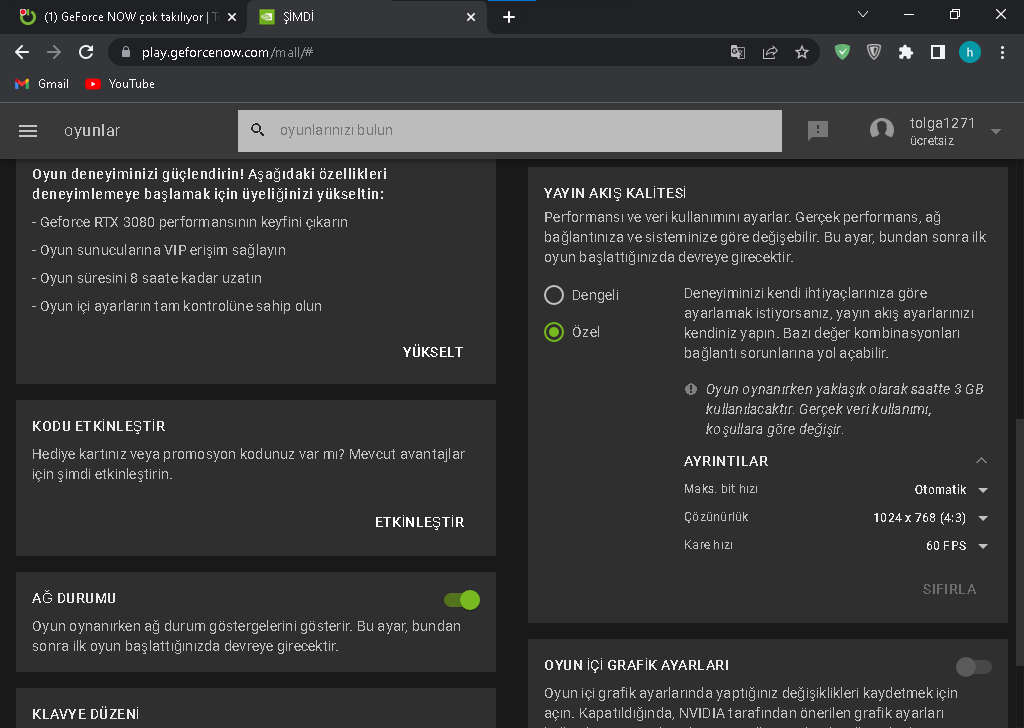Click the YÜKSELT button
This screenshot has height=728, width=1024.
pos(433,352)
